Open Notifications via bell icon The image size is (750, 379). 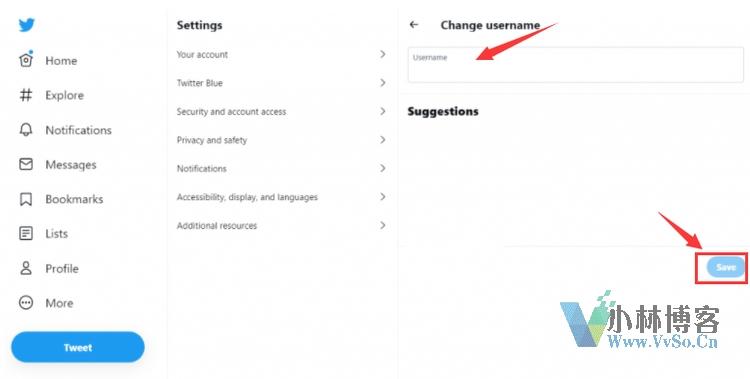[x=26, y=130]
